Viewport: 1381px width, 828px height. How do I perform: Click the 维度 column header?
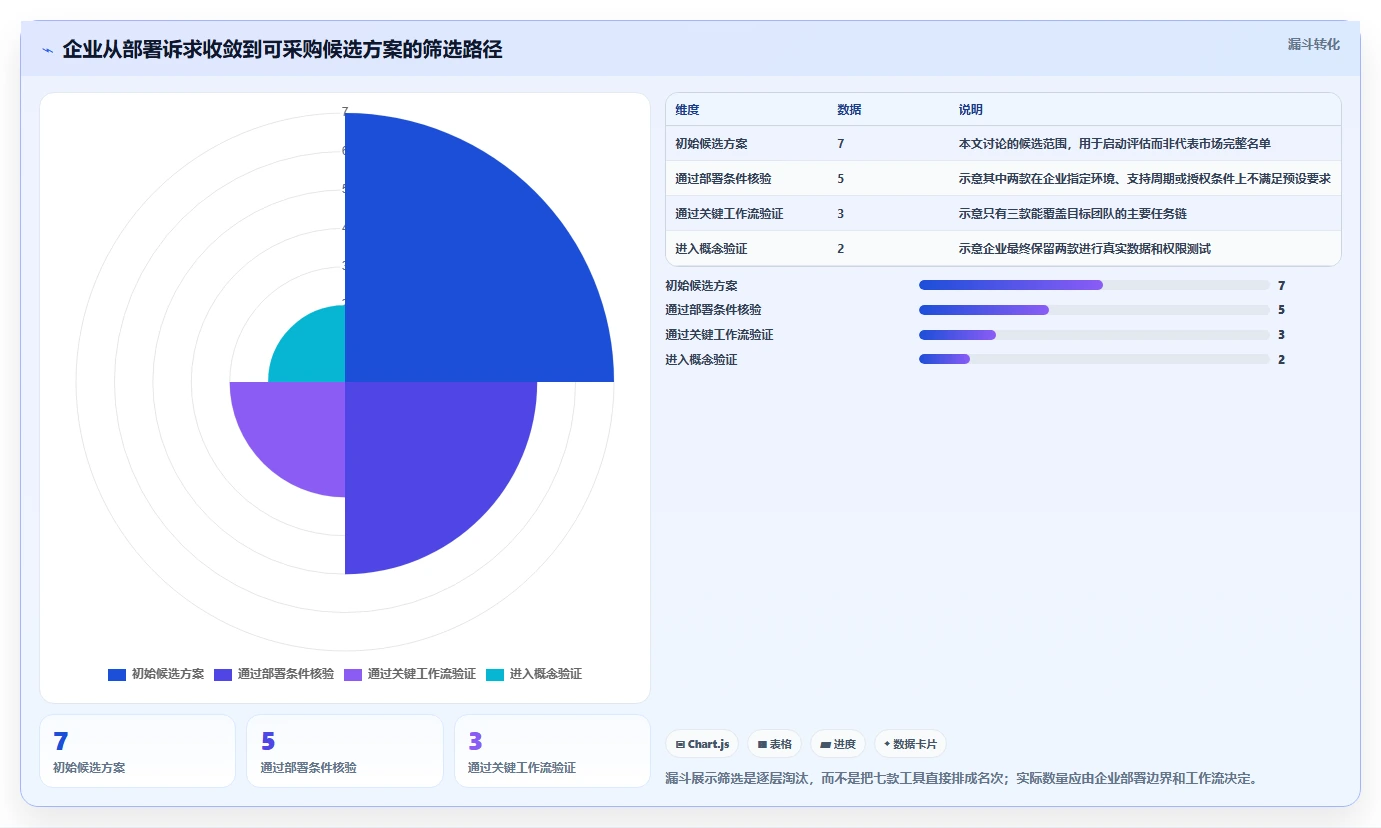(687, 110)
